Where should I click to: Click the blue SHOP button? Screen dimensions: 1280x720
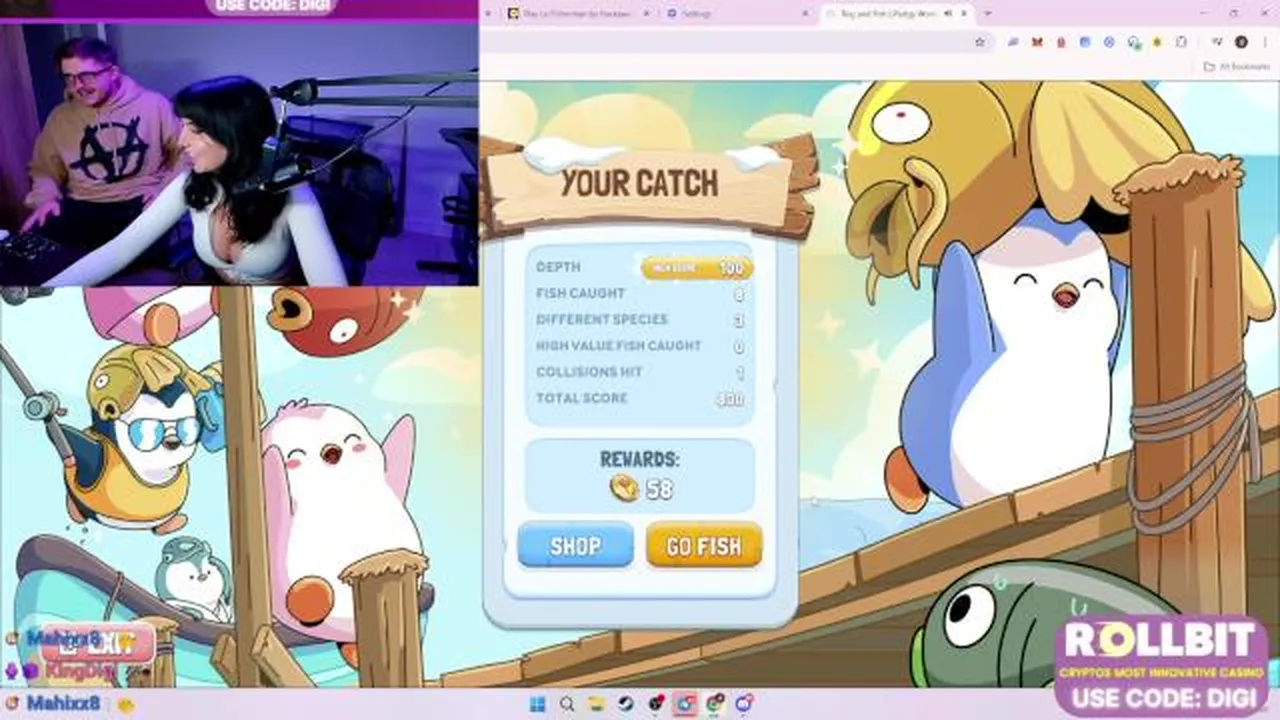click(575, 546)
